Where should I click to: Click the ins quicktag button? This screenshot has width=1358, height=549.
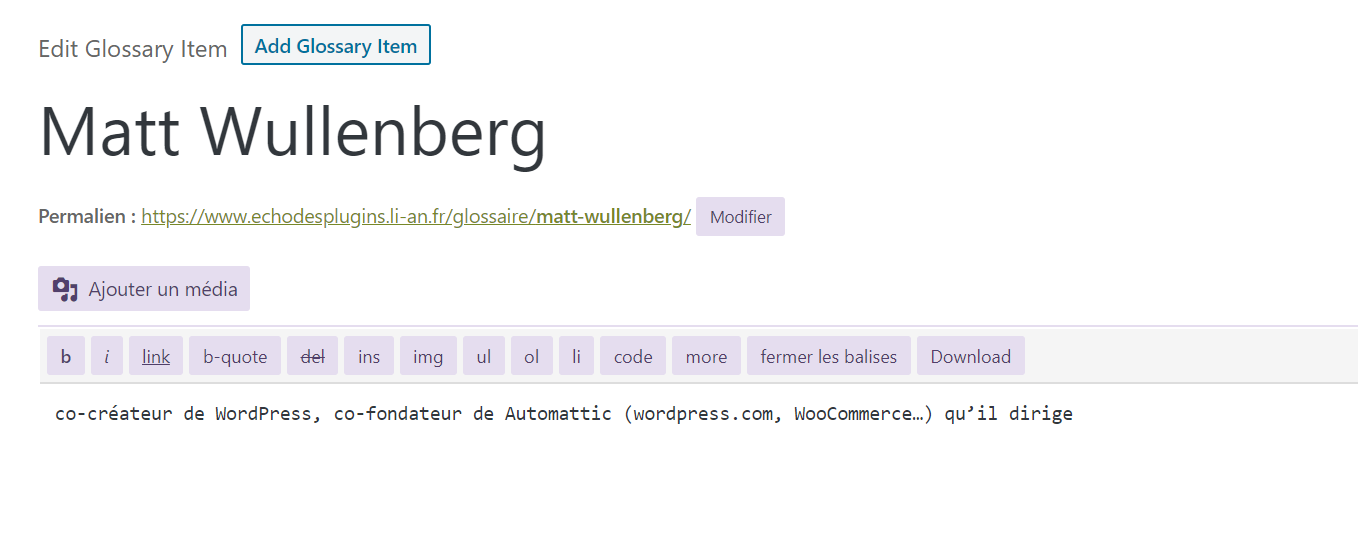pyautogui.click(x=369, y=356)
